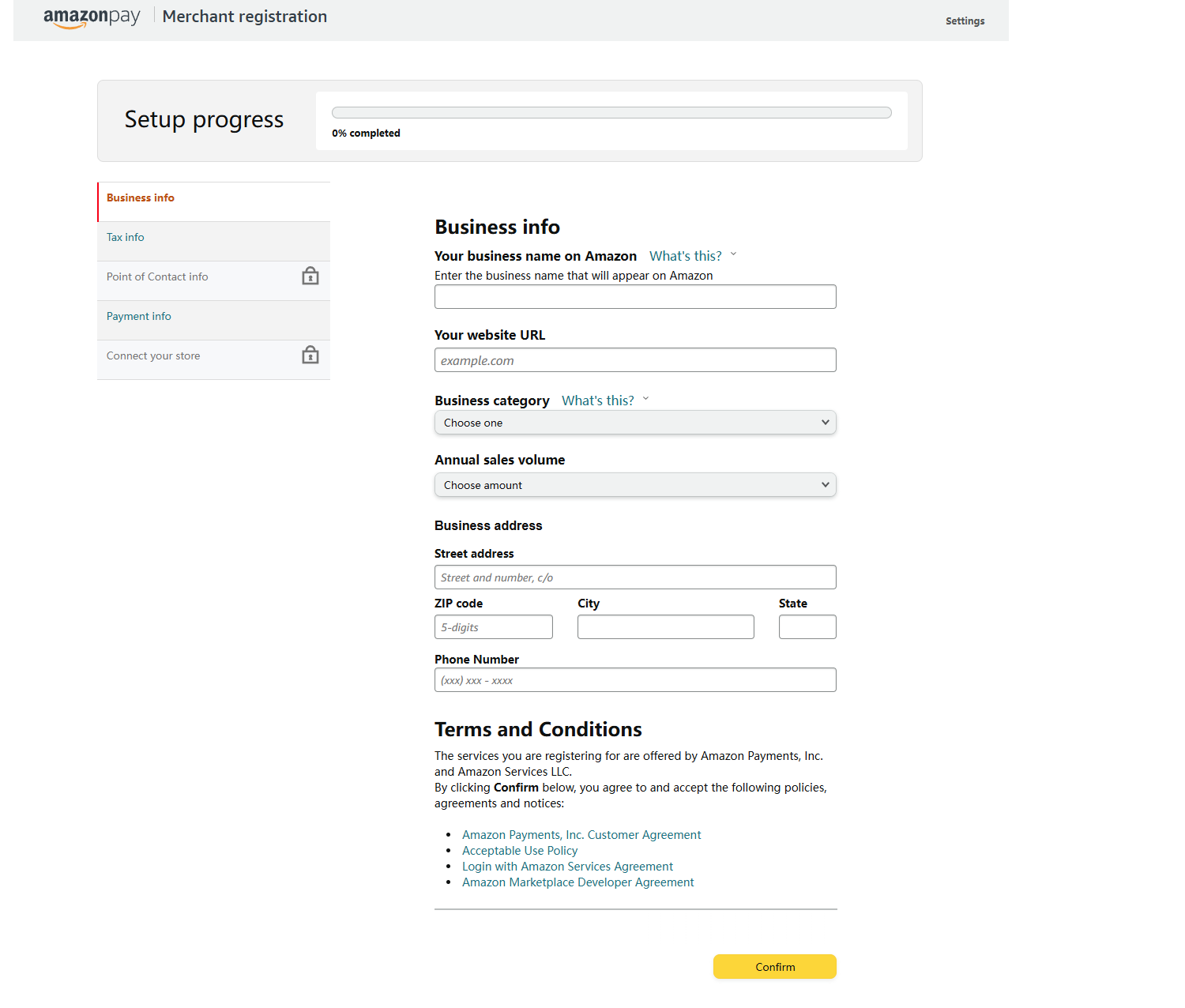Open the Annual sales volume dropdown
This screenshot has height=1008, width=1185.
point(635,485)
